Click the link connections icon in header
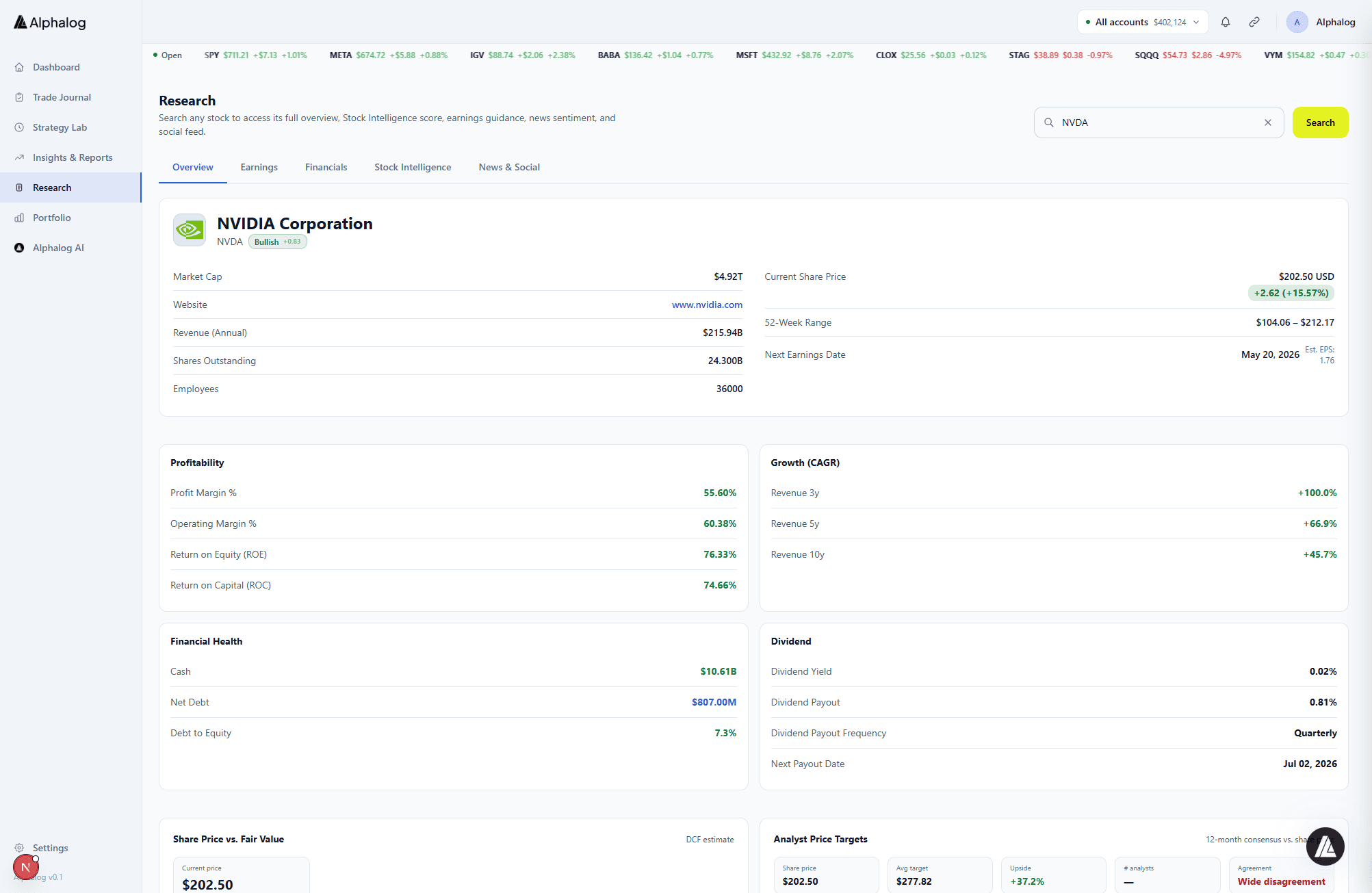The height and width of the screenshot is (893, 1372). pos(1254,22)
